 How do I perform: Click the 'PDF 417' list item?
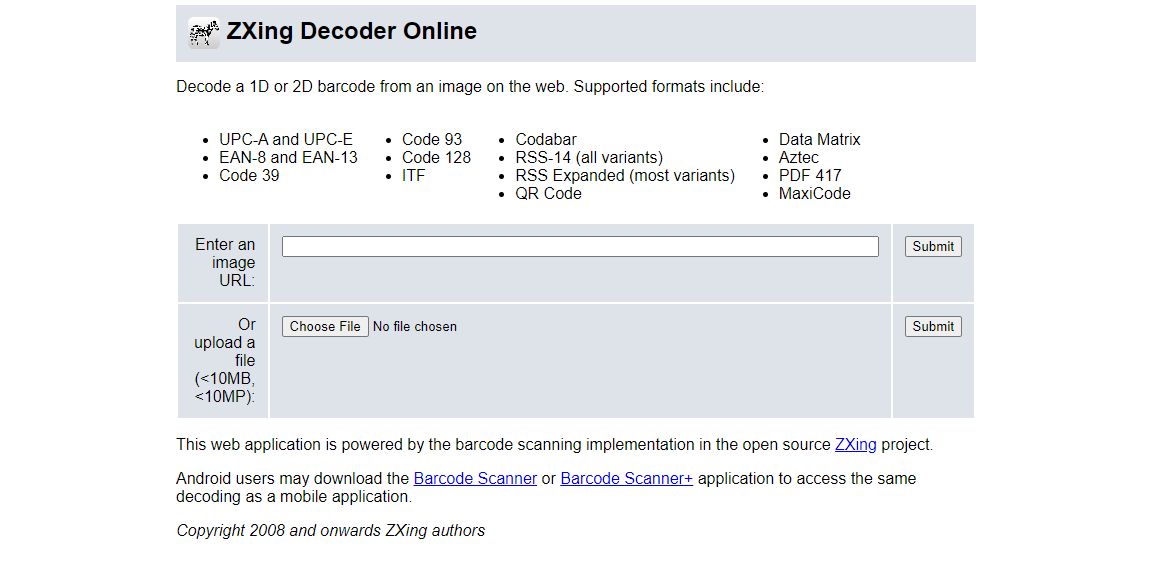[x=810, y=176]
